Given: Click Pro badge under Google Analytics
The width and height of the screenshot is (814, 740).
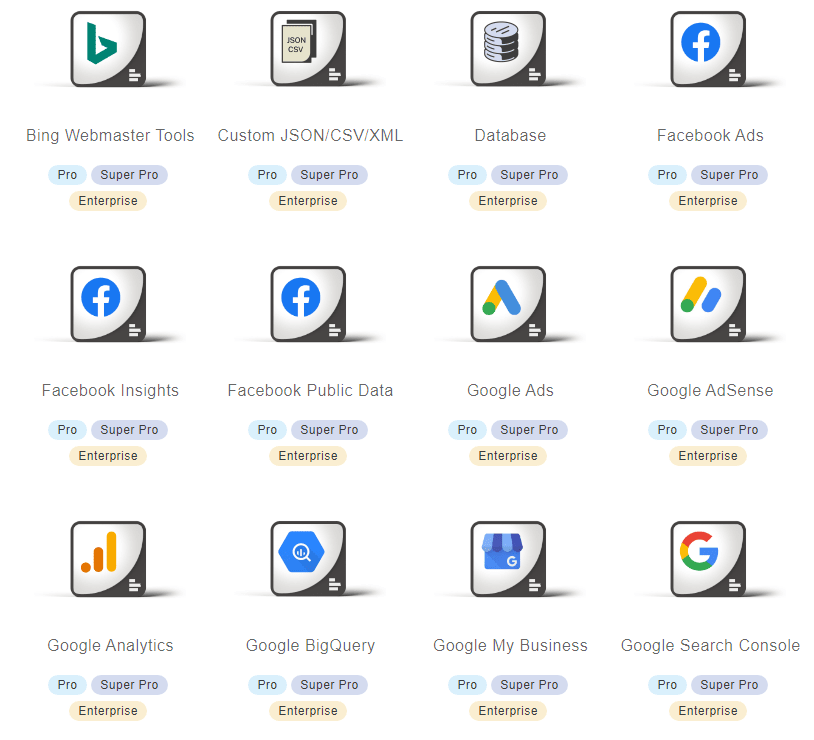Looking at the screenshot, I should point(67,685).
